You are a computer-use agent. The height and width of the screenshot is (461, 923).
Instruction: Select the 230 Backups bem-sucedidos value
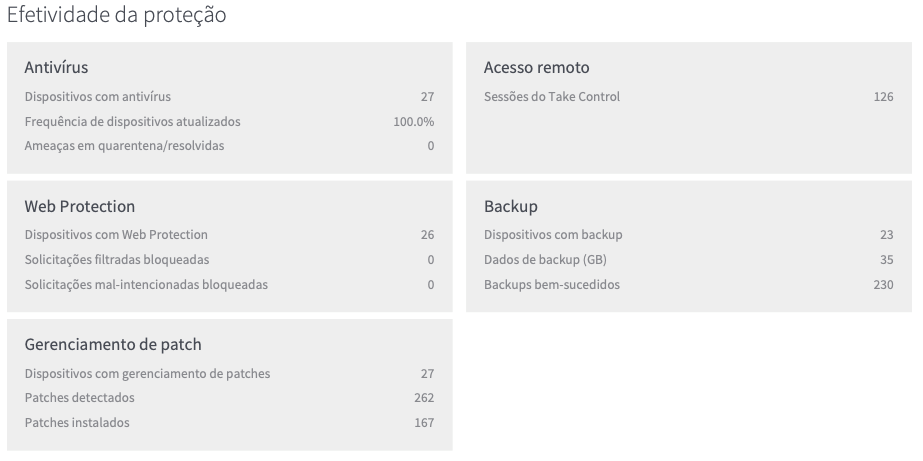(884, 284)
